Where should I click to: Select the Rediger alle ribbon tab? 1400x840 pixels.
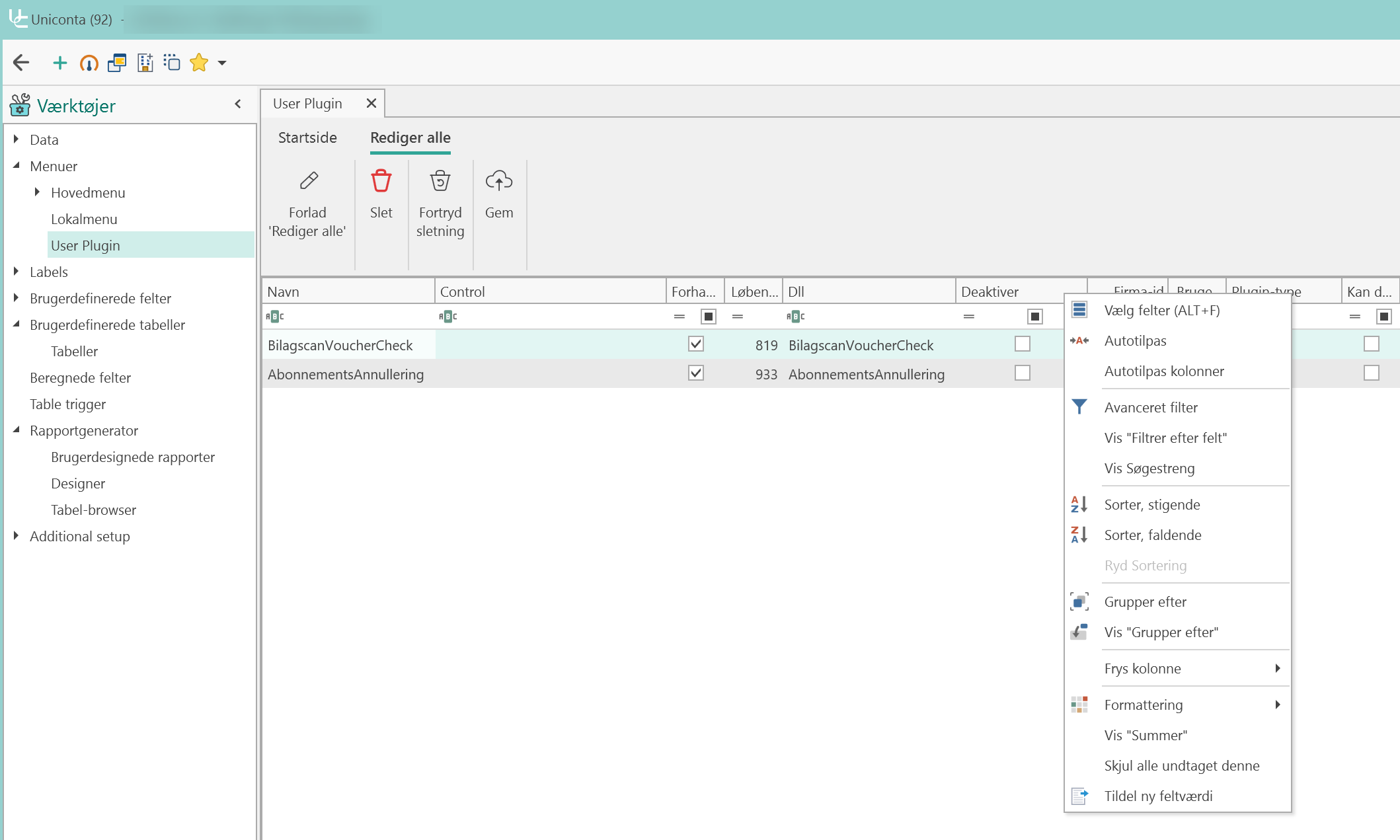click(410, 137)
